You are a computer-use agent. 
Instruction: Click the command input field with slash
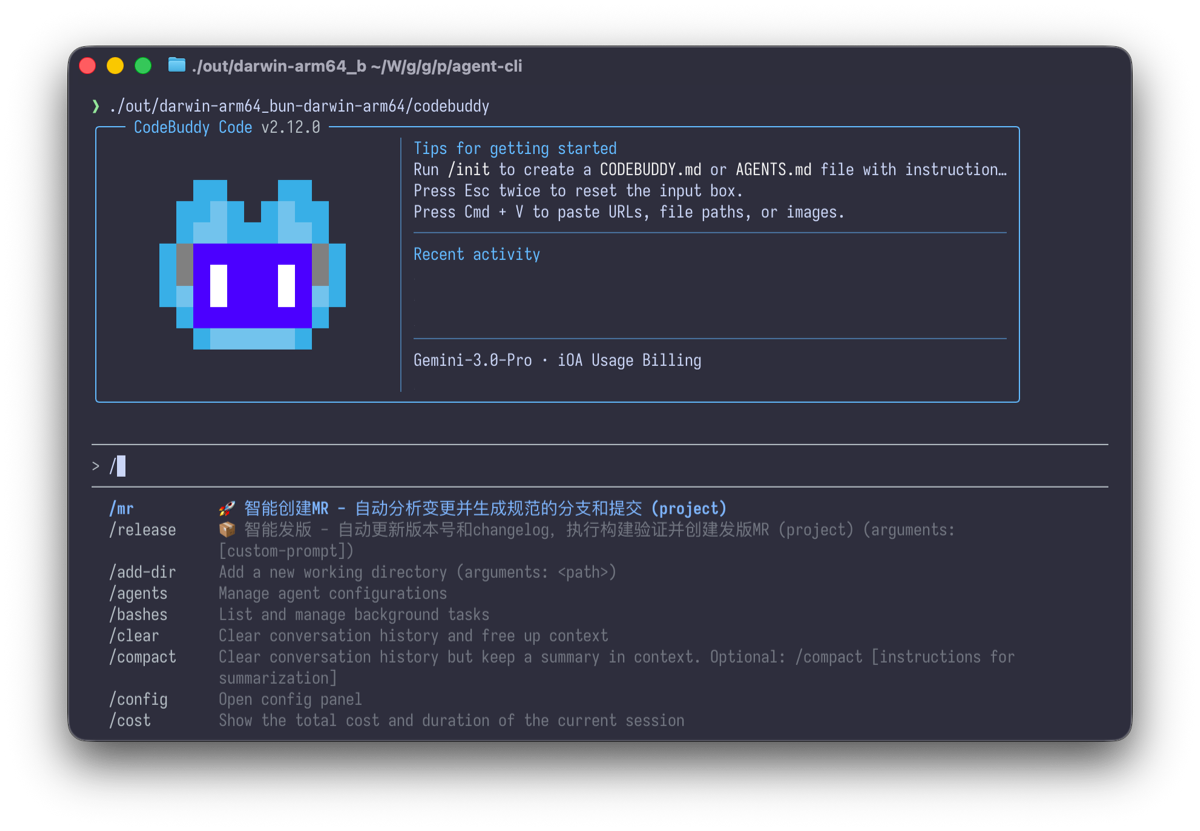(600, 466)
